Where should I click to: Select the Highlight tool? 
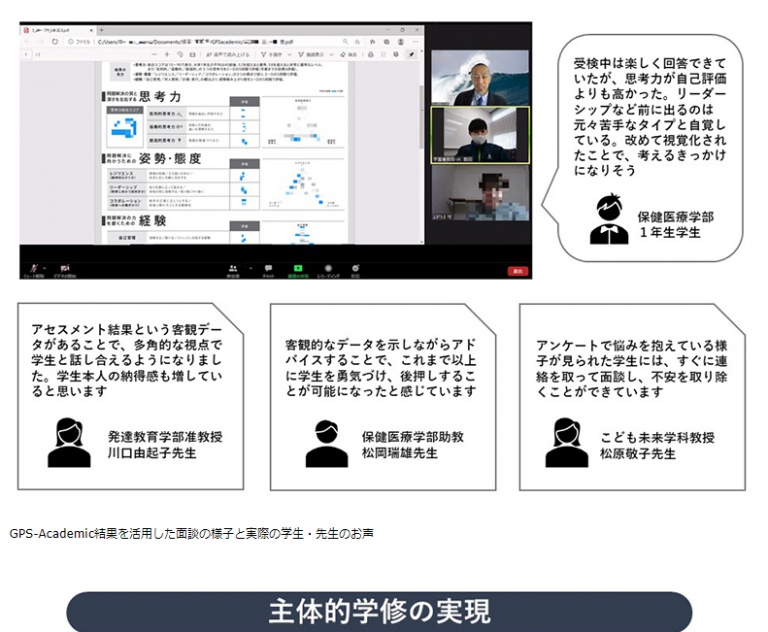[x=311, y=54]
